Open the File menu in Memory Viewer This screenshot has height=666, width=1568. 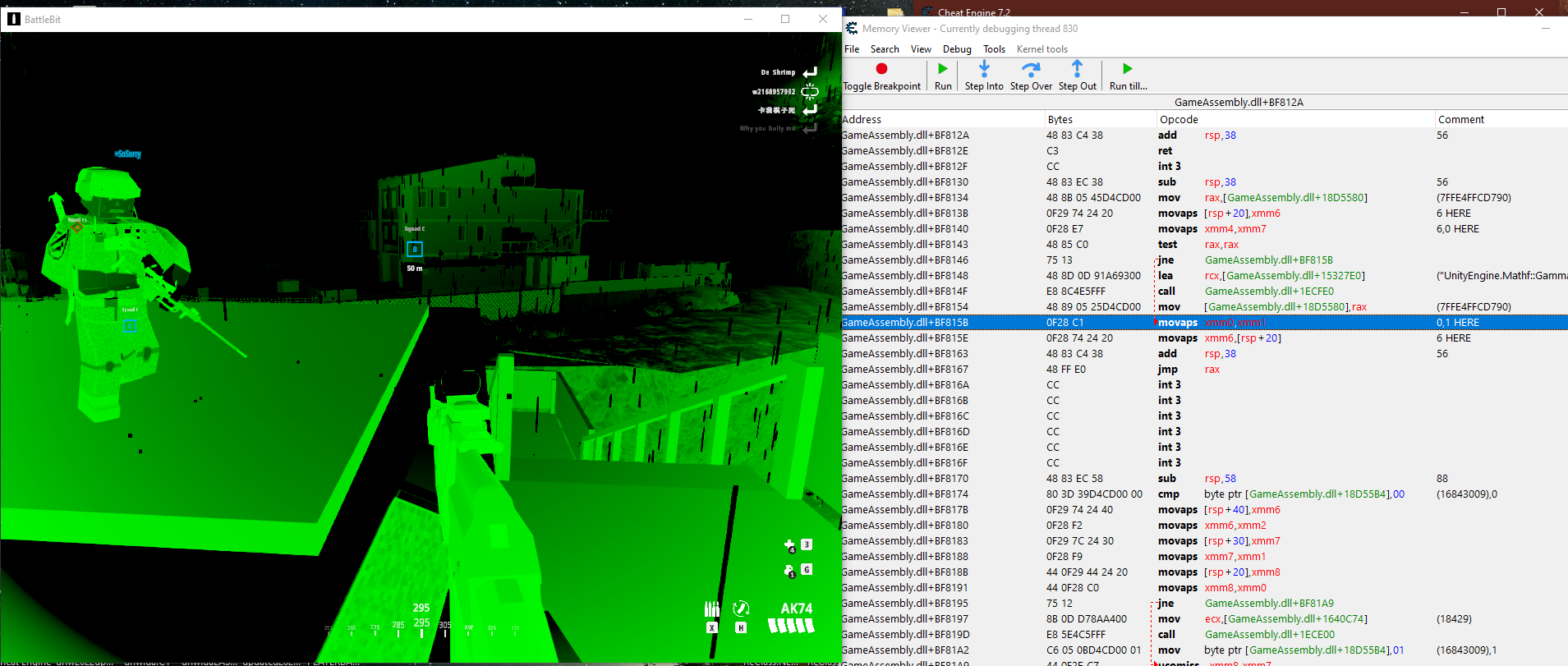click(x=852, y=49)
